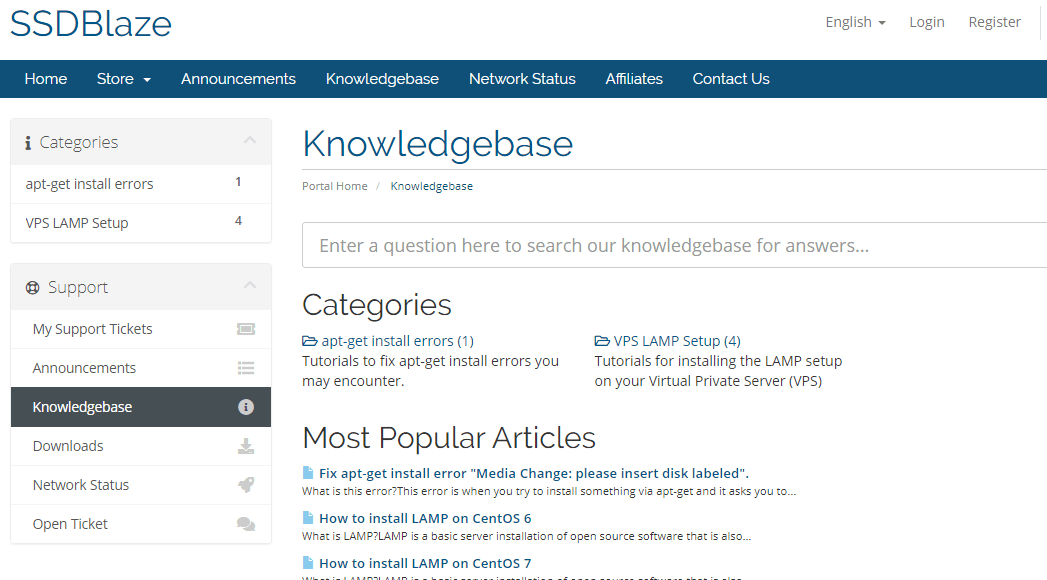1047x580 pixels.
Task: Click the Support lifebuoy icon
Action: tap(32, 288)
